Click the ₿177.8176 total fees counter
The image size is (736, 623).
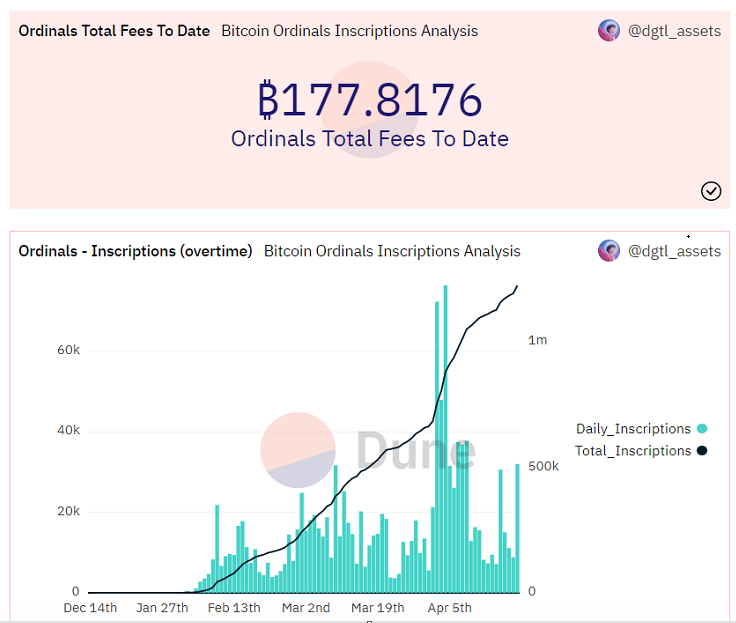(370, 100)
